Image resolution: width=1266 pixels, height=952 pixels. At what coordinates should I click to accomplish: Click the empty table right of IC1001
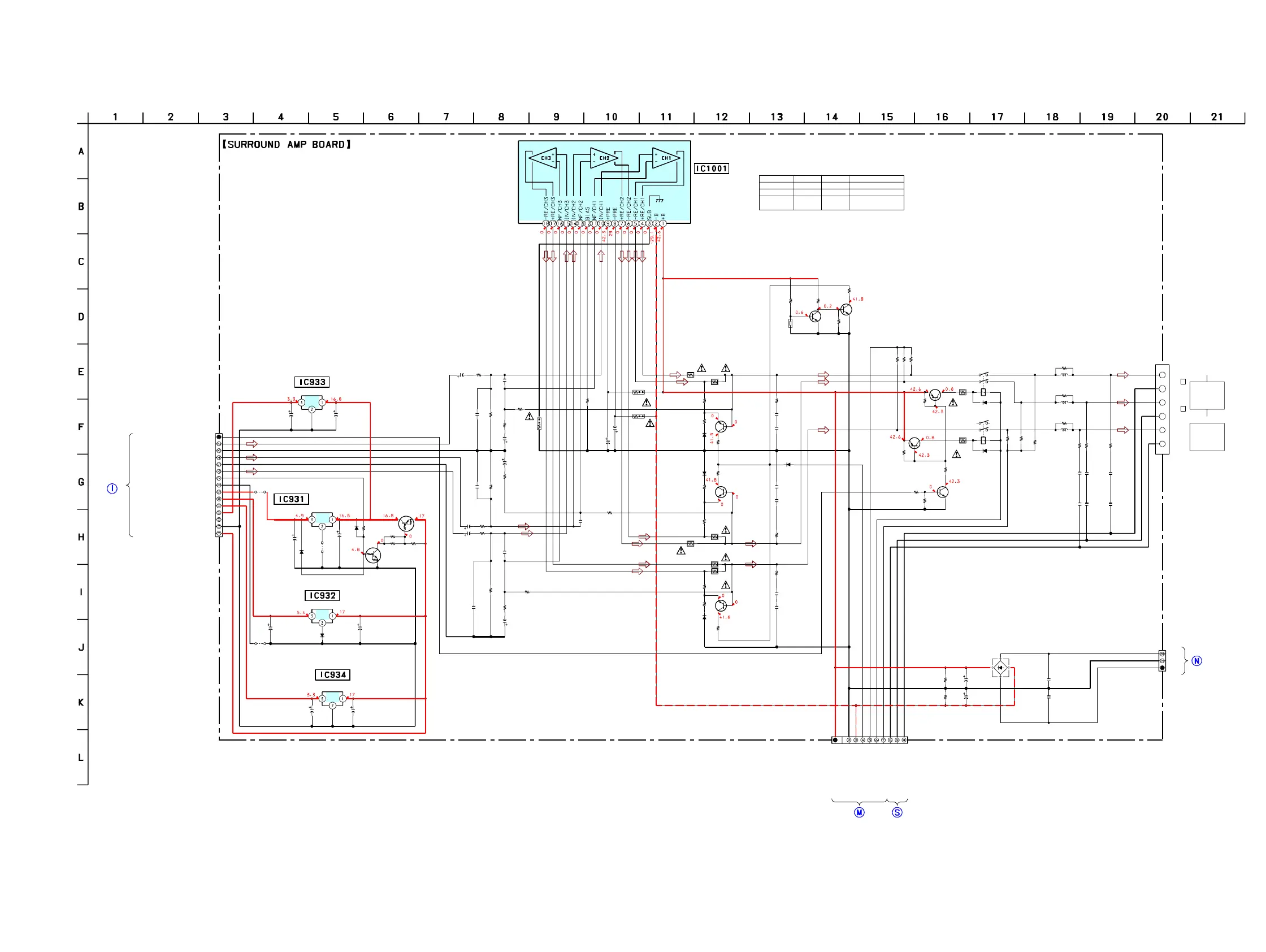click(x=831, y=192)
